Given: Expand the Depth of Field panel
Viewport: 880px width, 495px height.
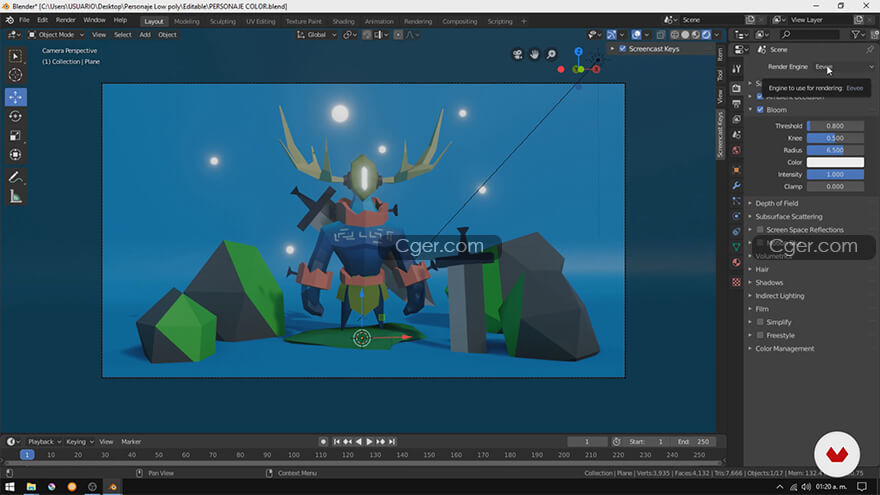Looking at the screenshot, I should pos(776,203).
